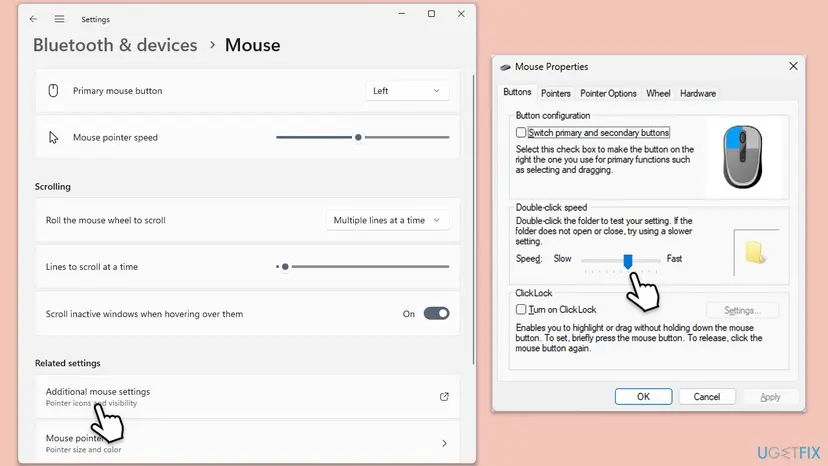Click the Pointer size and color subtitle
828x466 pixels.
[83, 450]
